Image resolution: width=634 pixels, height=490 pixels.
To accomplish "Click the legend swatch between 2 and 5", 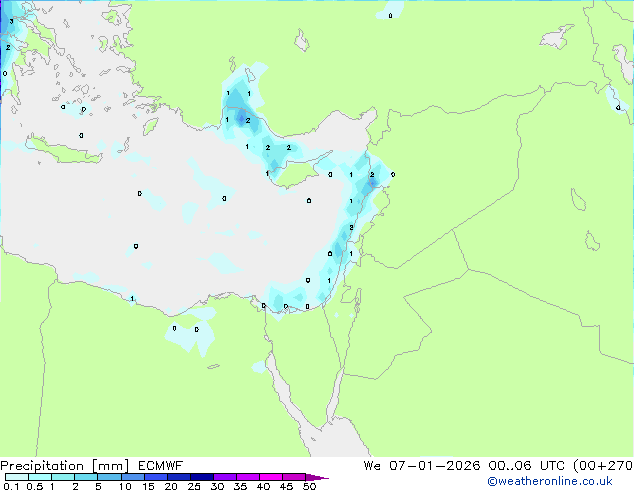I will coord(86,477).
